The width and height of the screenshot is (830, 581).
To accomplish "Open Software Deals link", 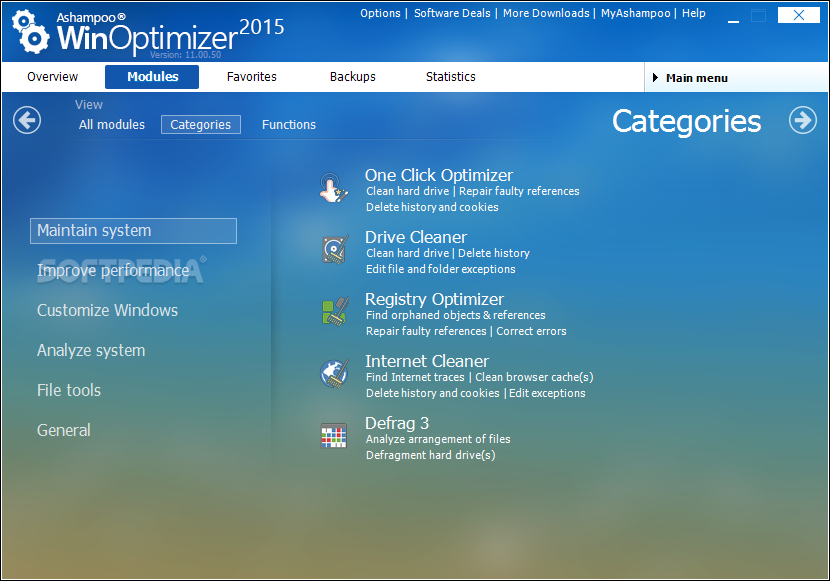I will (452, 13).
